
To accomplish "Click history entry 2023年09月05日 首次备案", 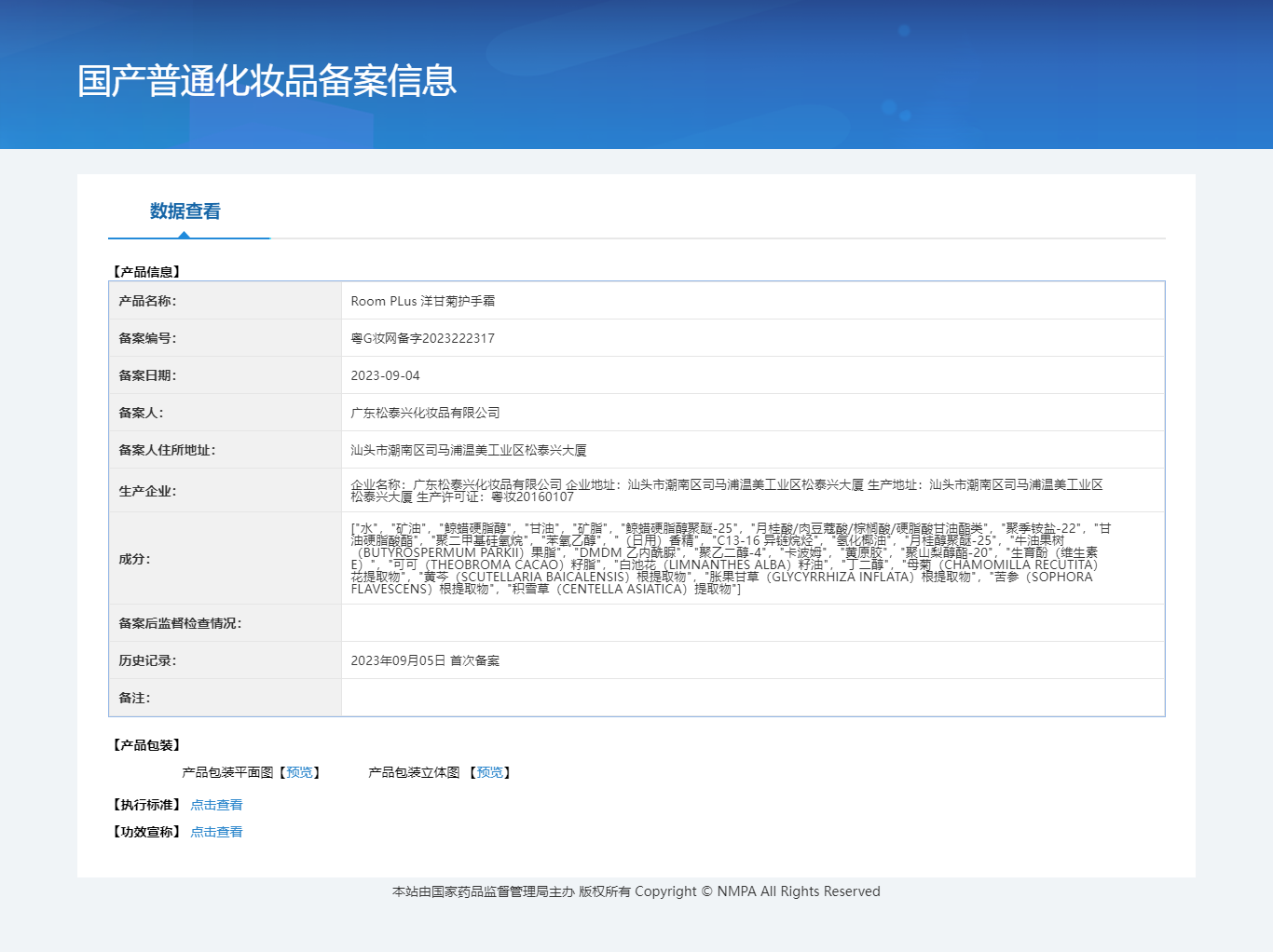I will click(x=425, y=660).
